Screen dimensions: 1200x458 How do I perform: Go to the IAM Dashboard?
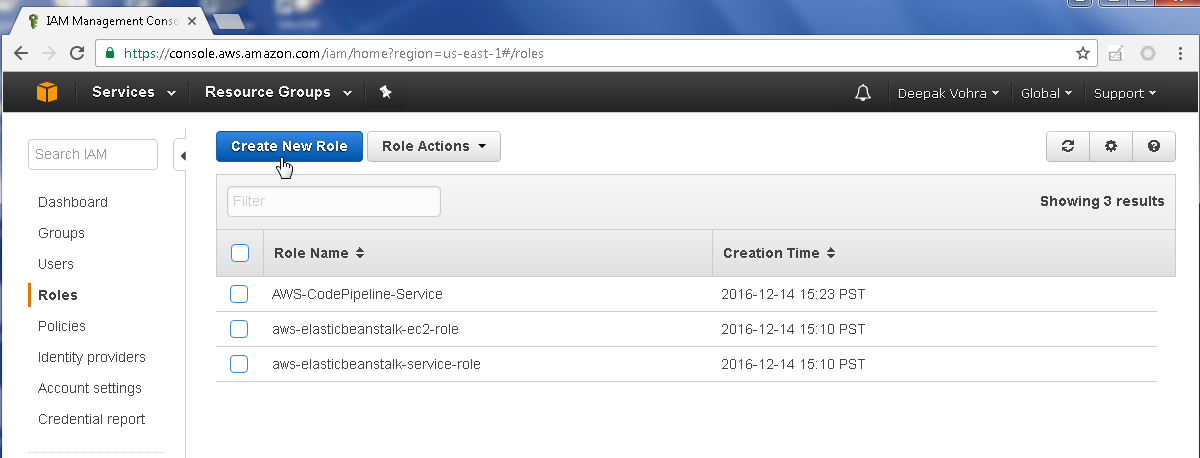[73, 202]
